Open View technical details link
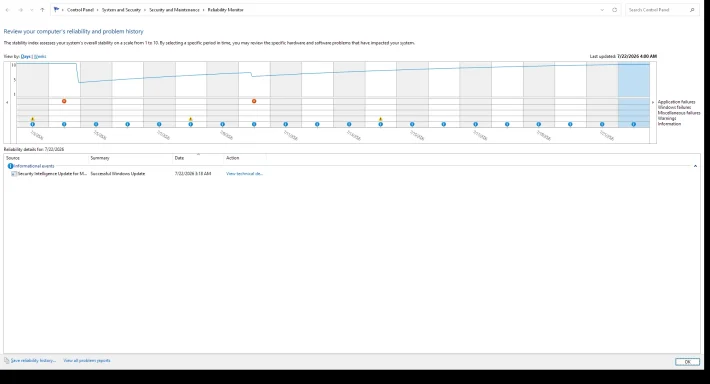This screenshot has width=710, height=384. tap(244, 174)
